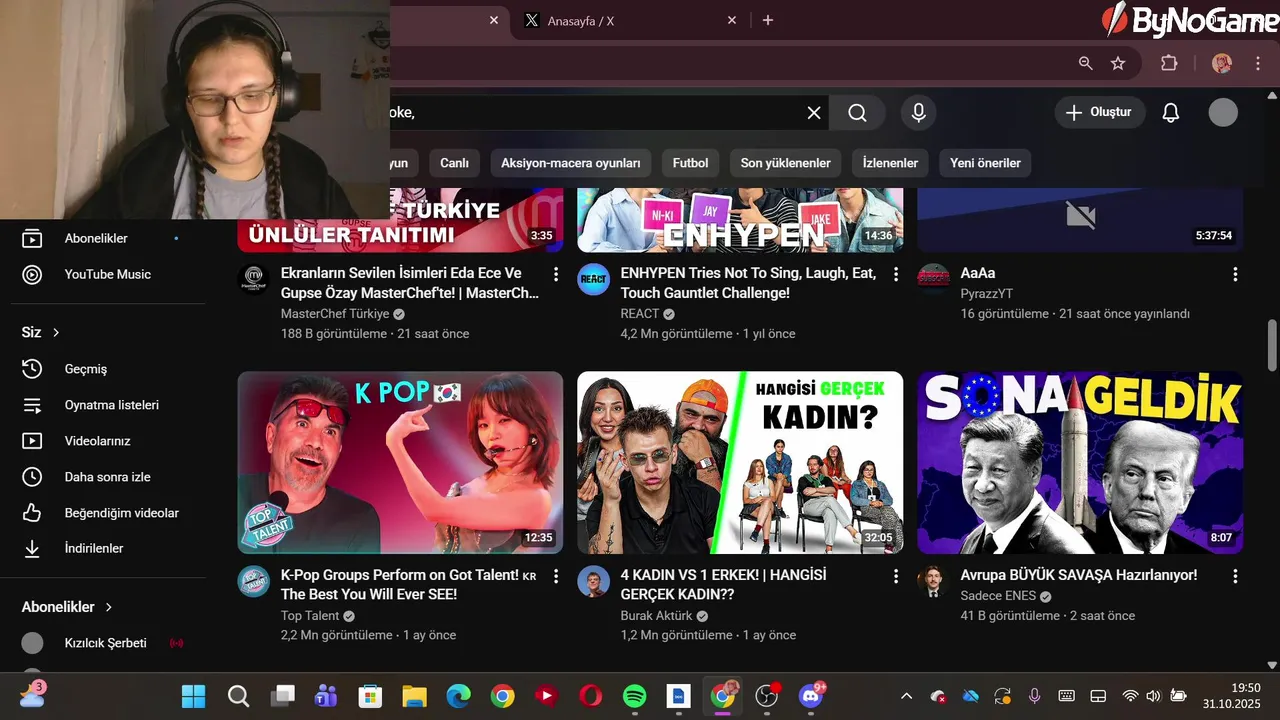This screenshot has height=720, width=1280.
Task: Open Opera browser from the taskbar
Action: click(590, 696)
